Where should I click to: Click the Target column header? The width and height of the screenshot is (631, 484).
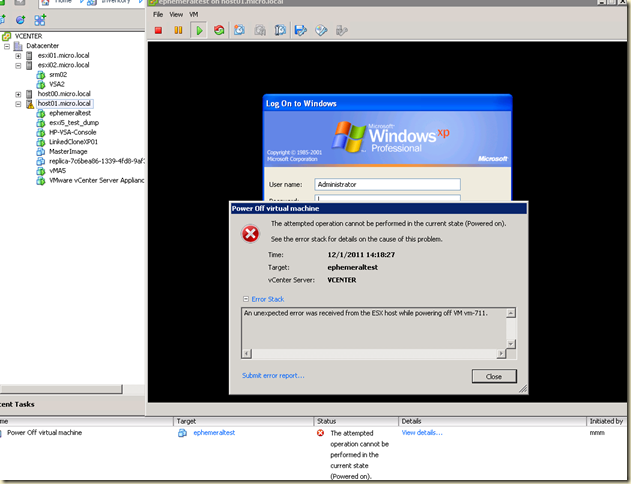(243, 421)
